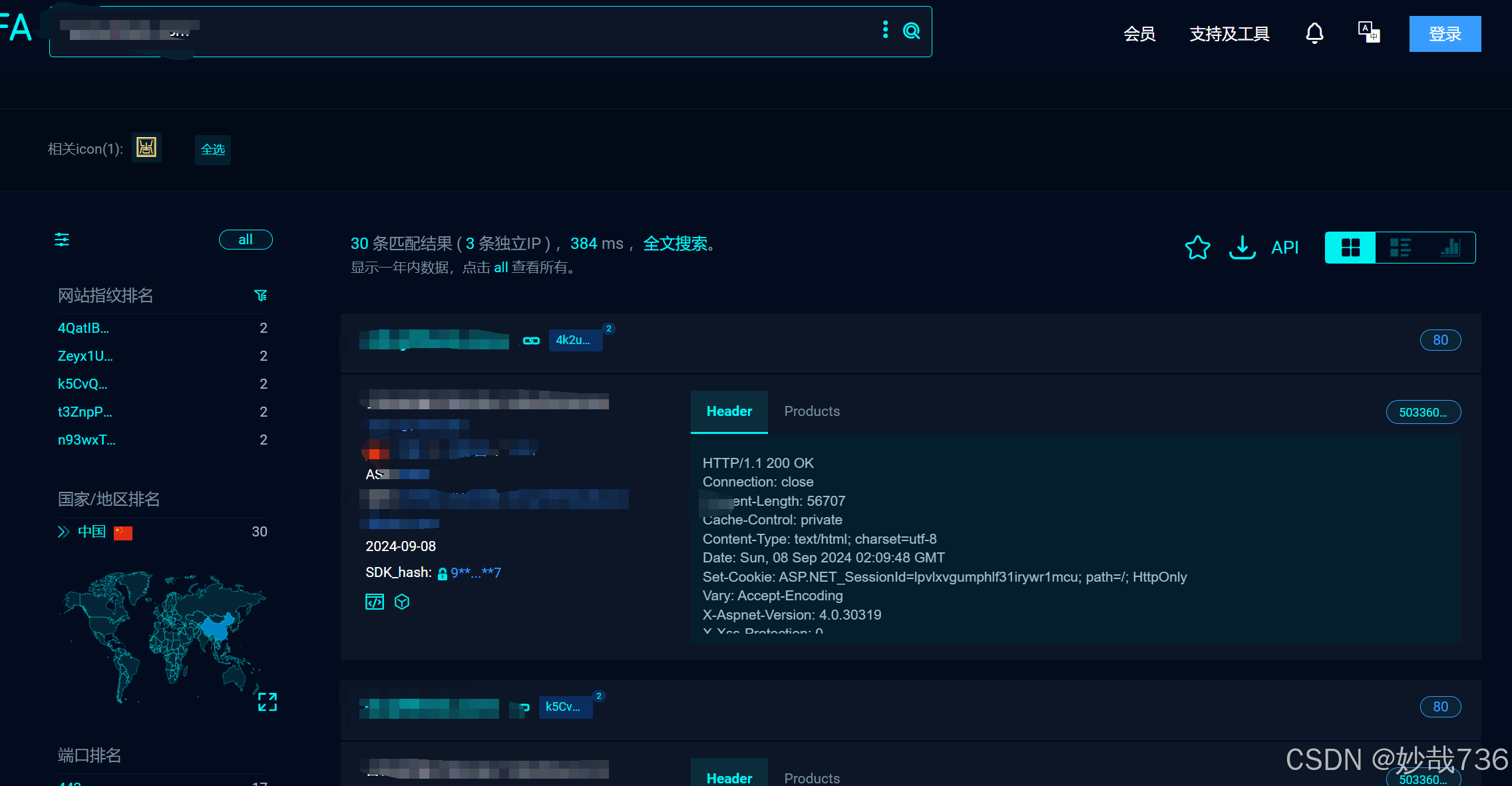Switch to the Products tab
Viewport: 1512px width, 786px height.
coord(812,411)
